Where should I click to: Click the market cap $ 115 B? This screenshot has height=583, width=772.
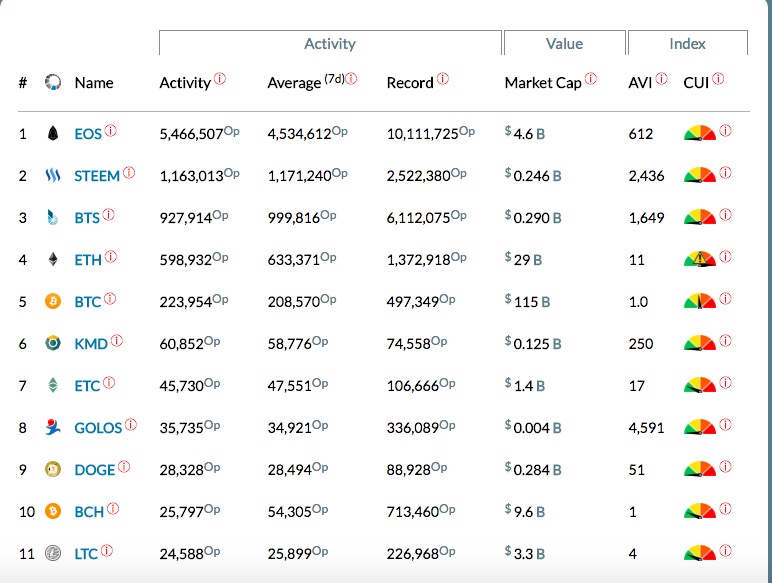point(527,301)
